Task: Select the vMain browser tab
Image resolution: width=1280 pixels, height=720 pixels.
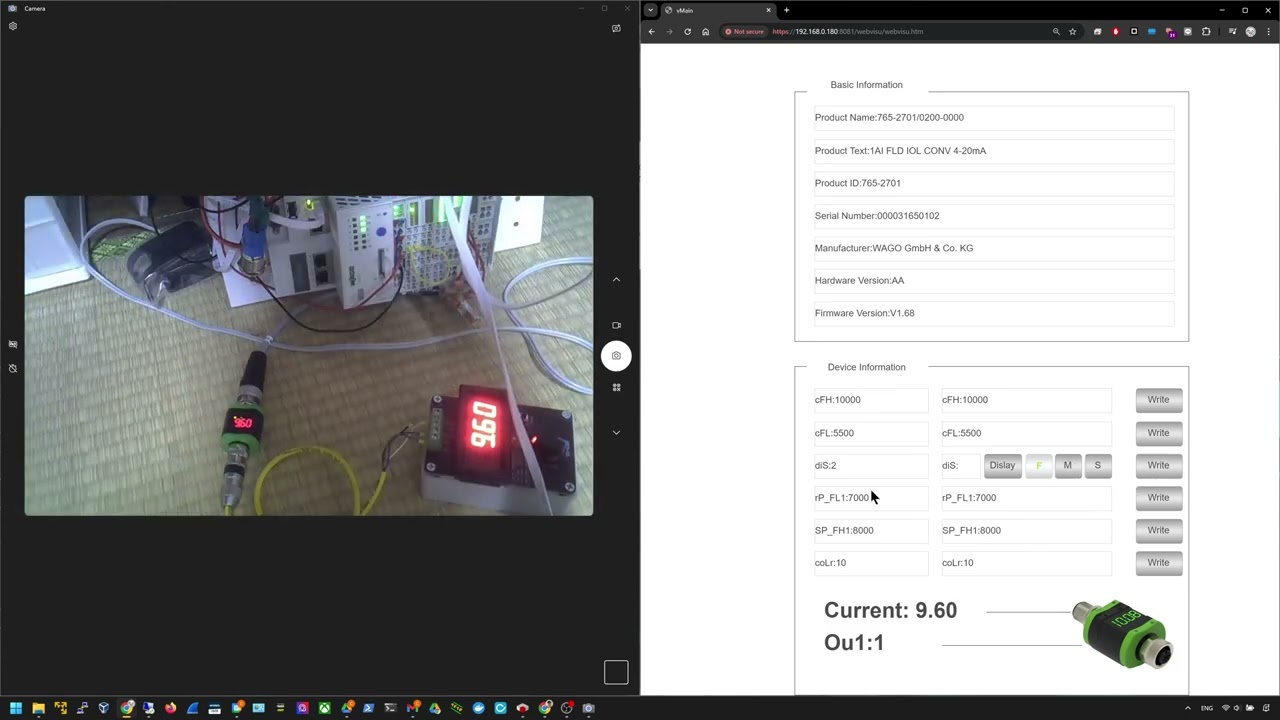Action: click(x=717, y=10)
